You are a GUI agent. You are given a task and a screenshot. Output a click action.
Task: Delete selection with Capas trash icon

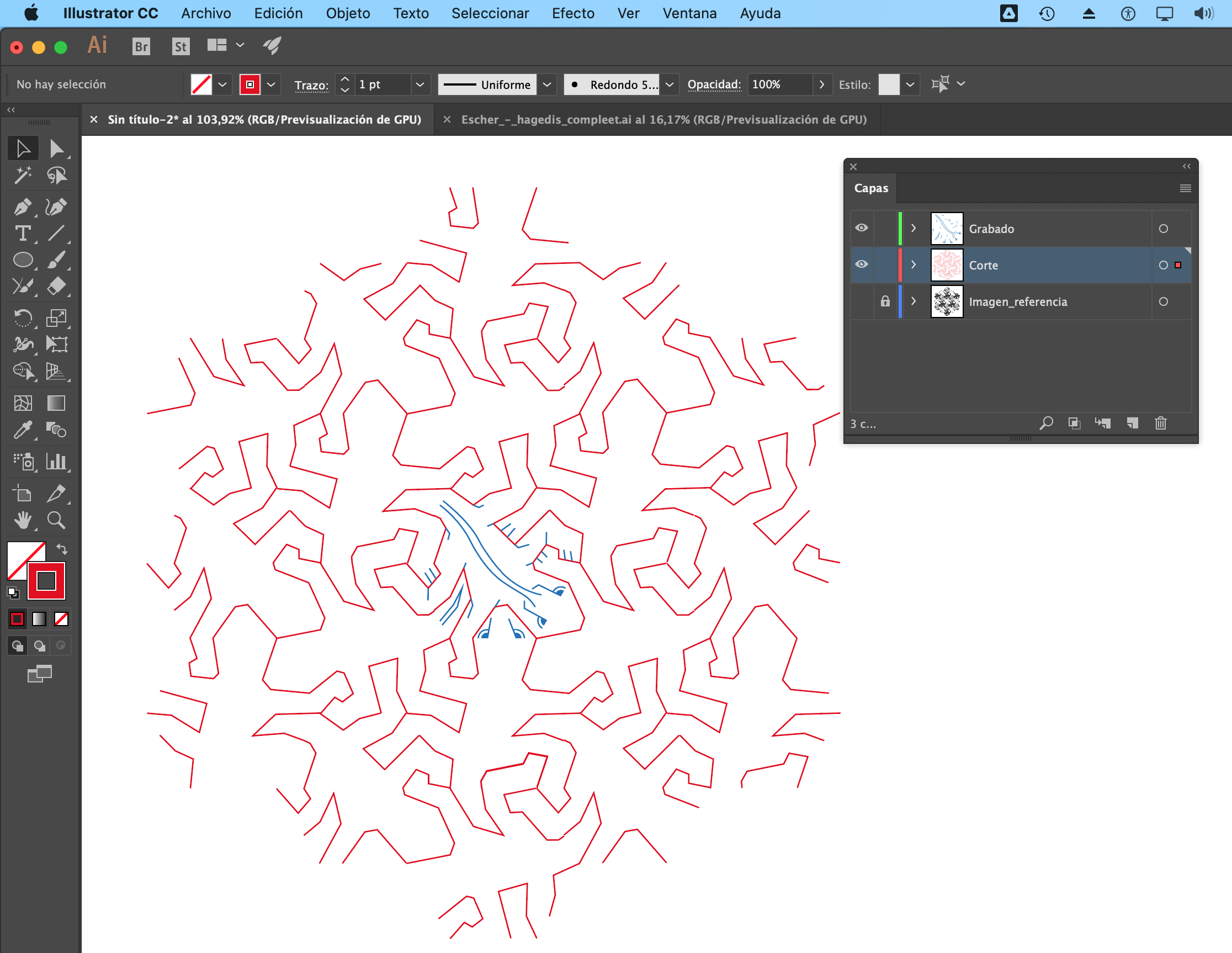pyautogui.click(x=1160, y=423)
